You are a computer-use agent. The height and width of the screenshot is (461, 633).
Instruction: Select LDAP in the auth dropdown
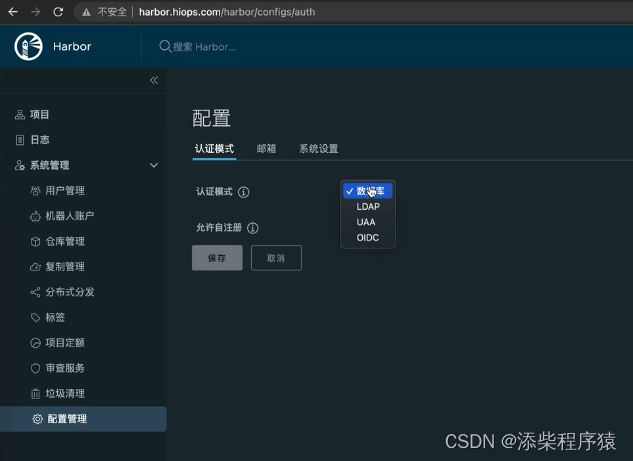pos(368,207)
